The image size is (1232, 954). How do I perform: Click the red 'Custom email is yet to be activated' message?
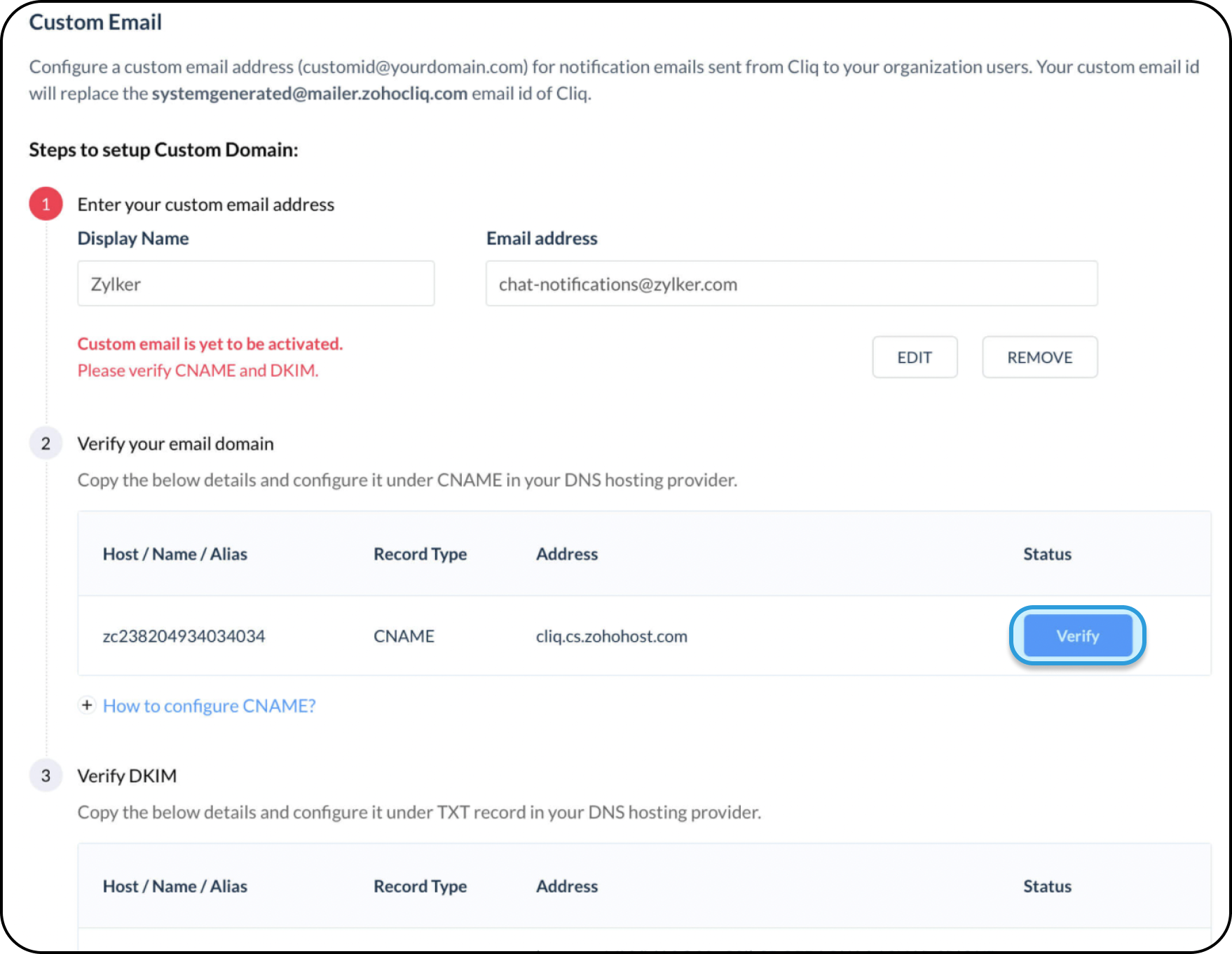tap(210, 344)
